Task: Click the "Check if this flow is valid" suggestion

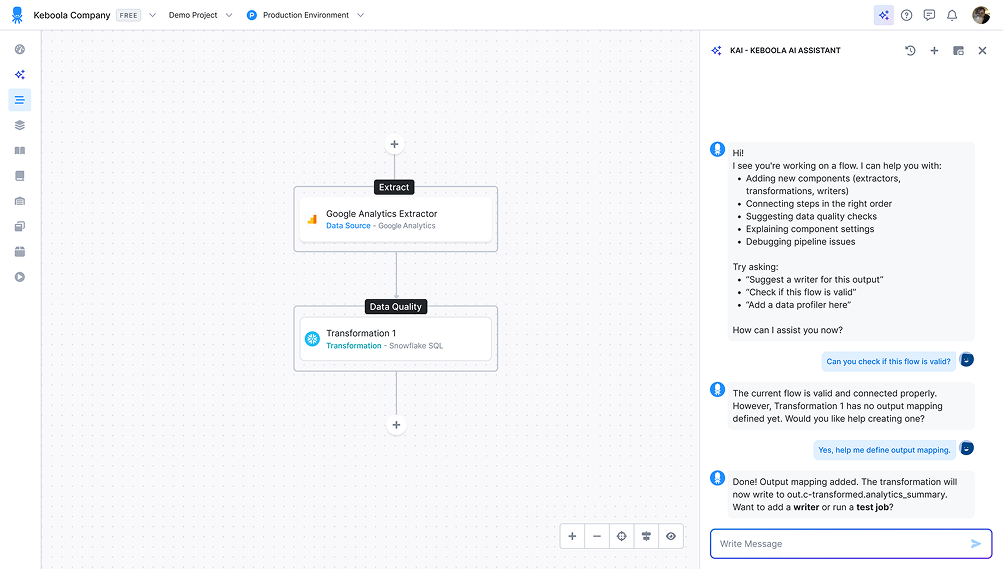Action: [x=801, y=292]
